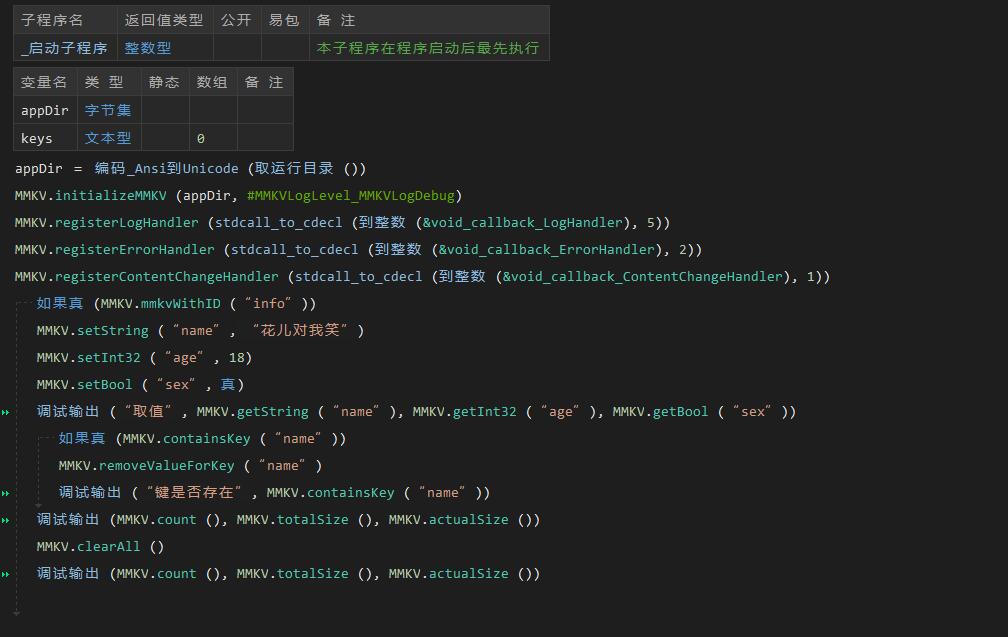Screen dimensions: 1008x637
Task: Toggle 静态 cell in keys variable row
Action: [165, 138]
